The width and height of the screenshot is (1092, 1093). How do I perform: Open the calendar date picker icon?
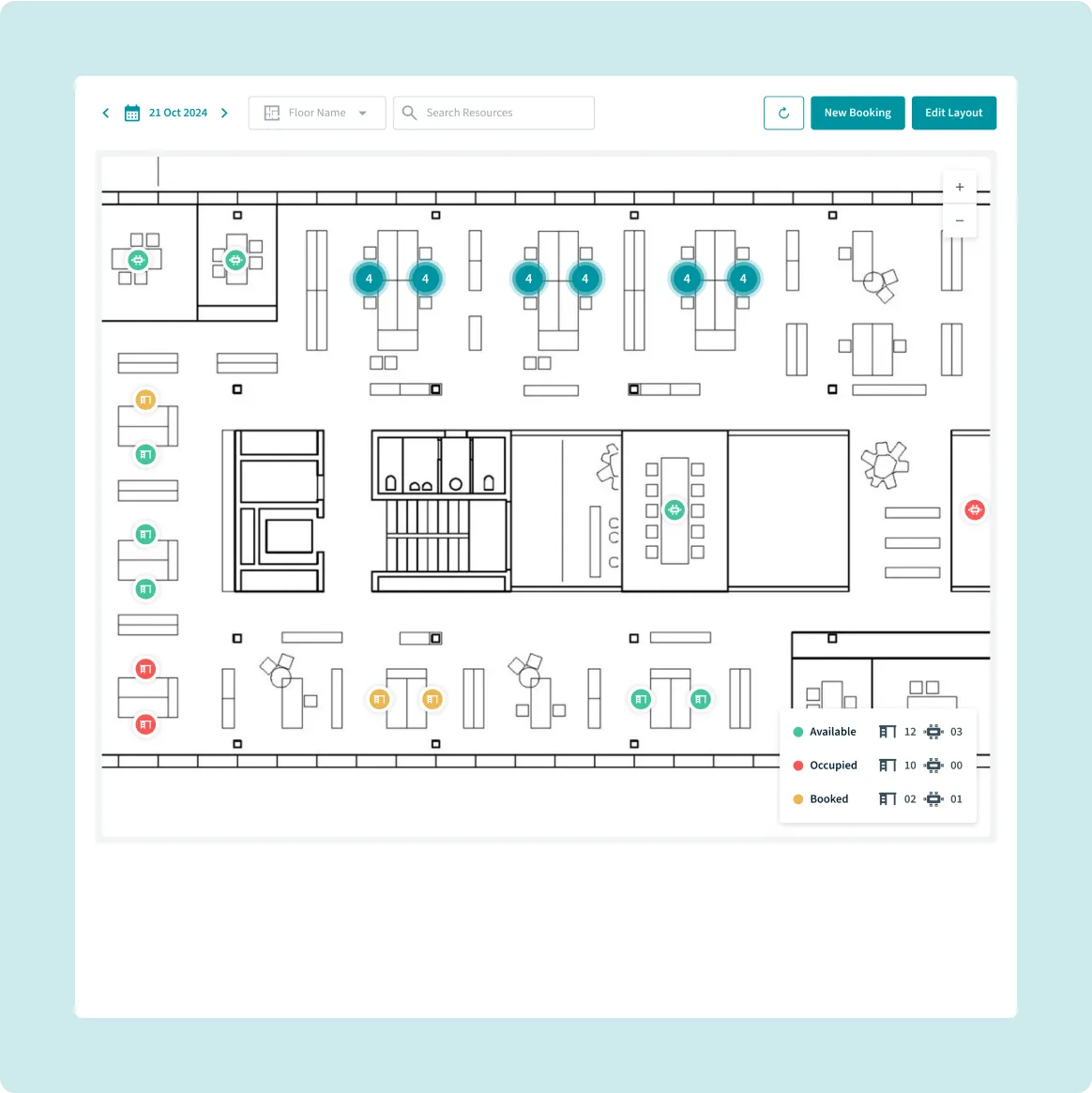(131, 113)
